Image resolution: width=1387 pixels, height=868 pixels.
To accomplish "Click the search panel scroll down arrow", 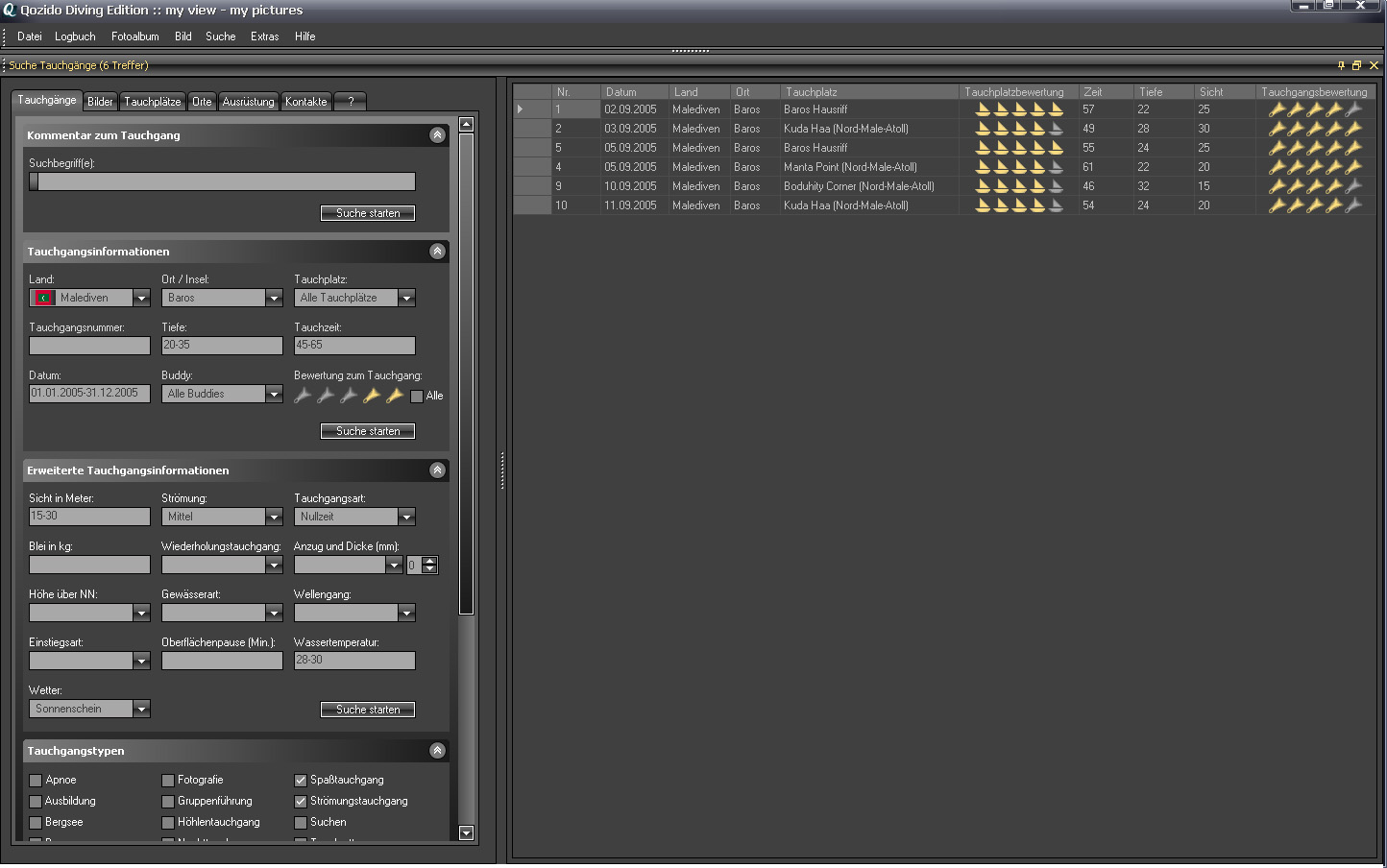I will point(466,833).
